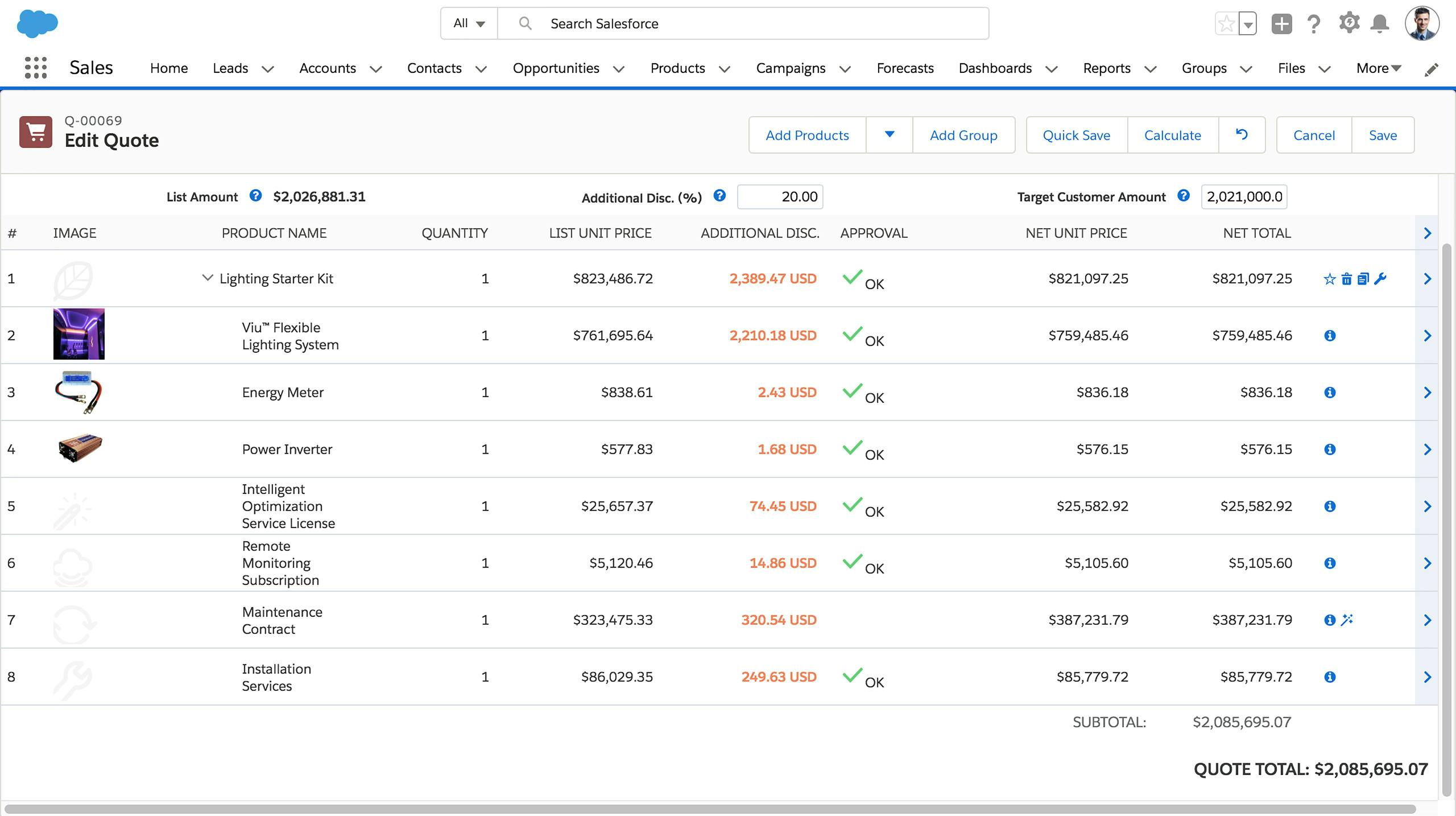Screen dimensions: 1456x816
Task: Click the Quick Save button
Action: pos(1077,135)
